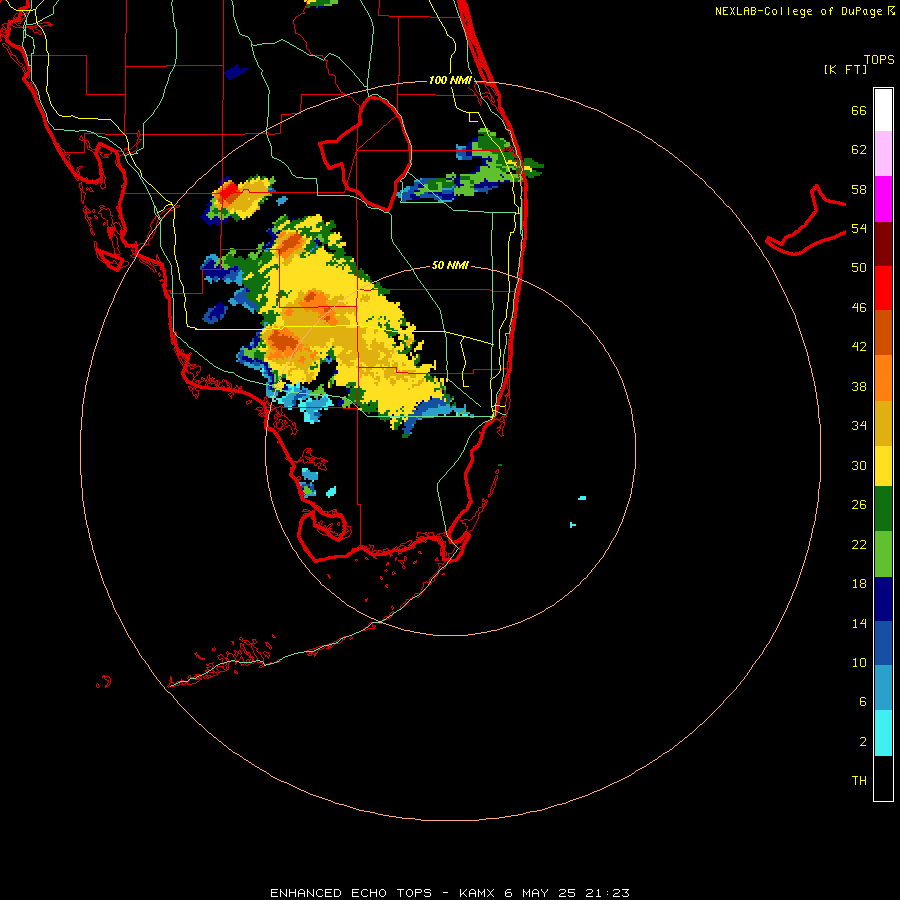The image size is (900, 900).
Task: Click the magenta legend color block
Action: (883, 199)
